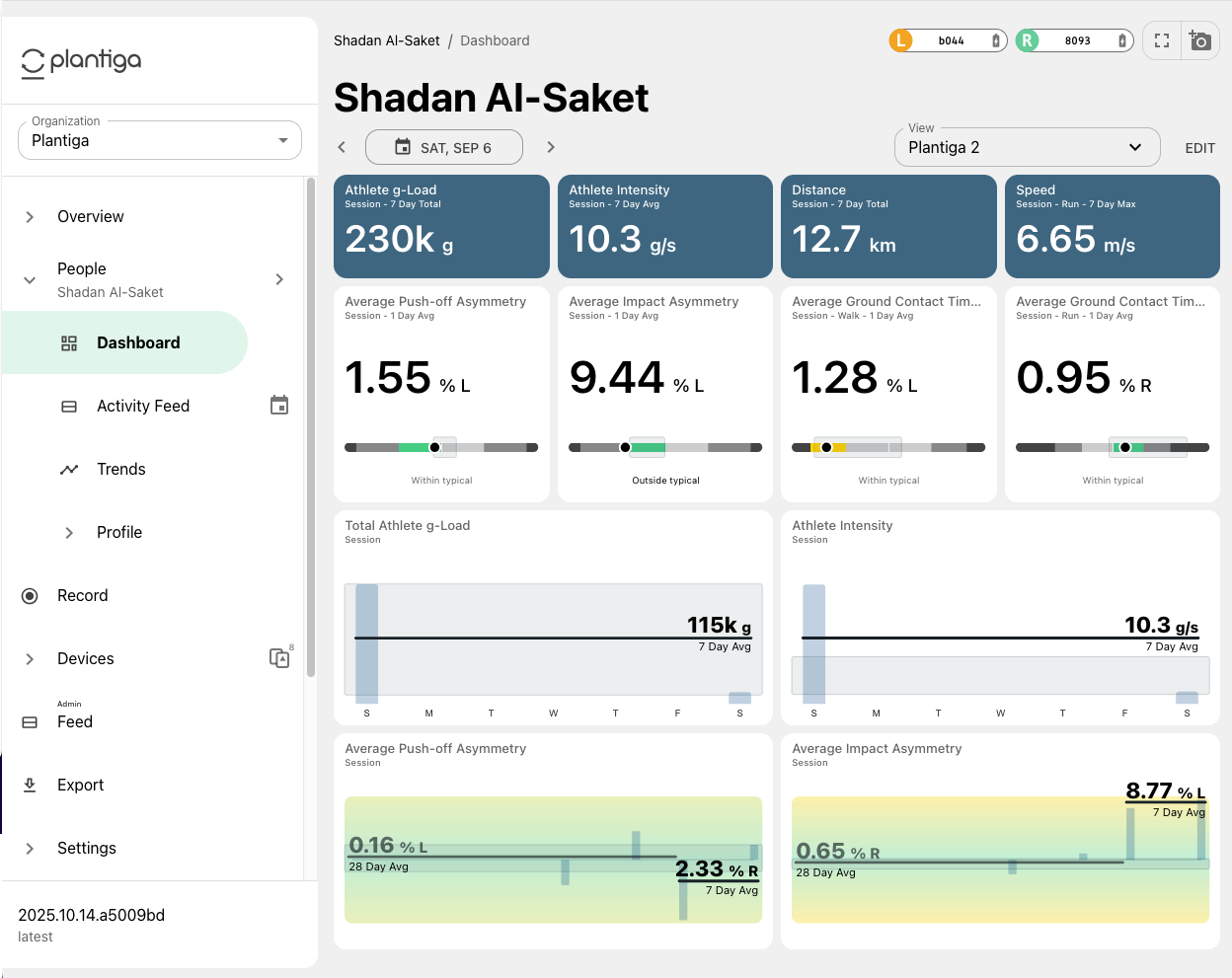Click the Trends line-chart icon
This screenshot has height=978, width=1232.
[69, 470]
